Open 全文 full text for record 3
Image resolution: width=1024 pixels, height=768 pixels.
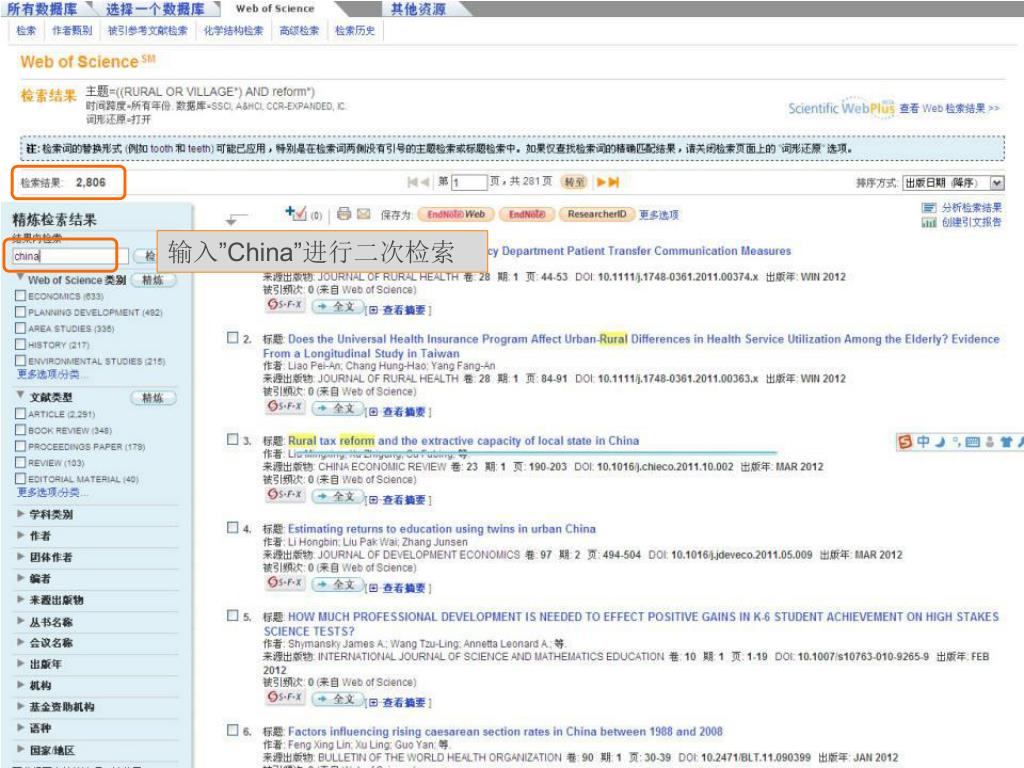click(x=338, y=497)
